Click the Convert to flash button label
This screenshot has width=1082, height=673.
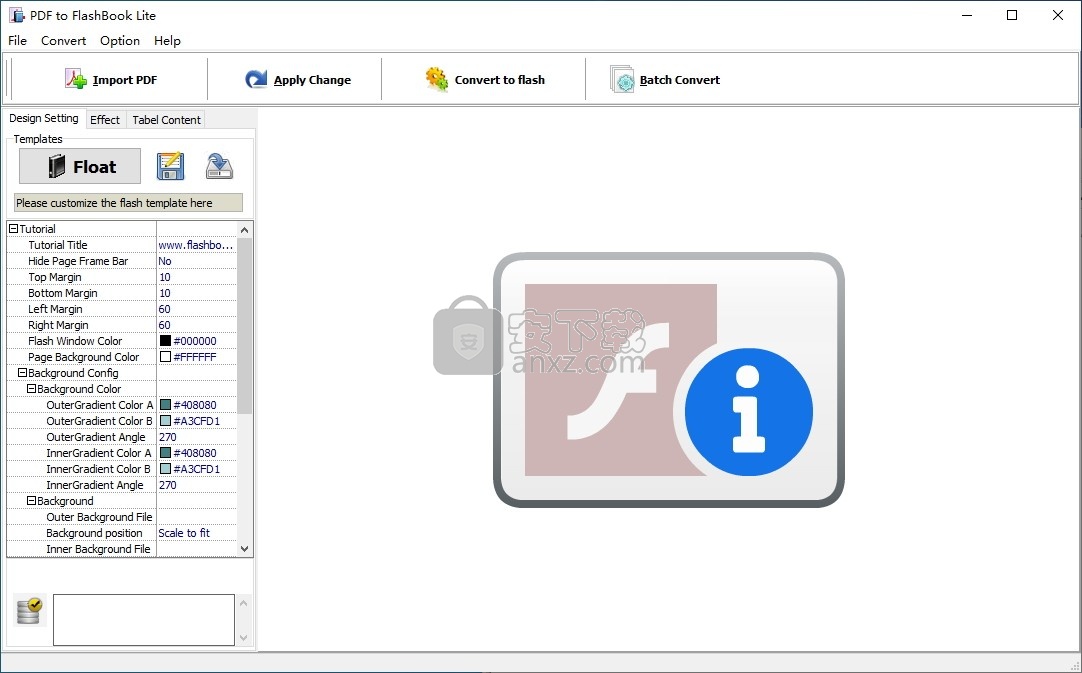pos(500,80)
